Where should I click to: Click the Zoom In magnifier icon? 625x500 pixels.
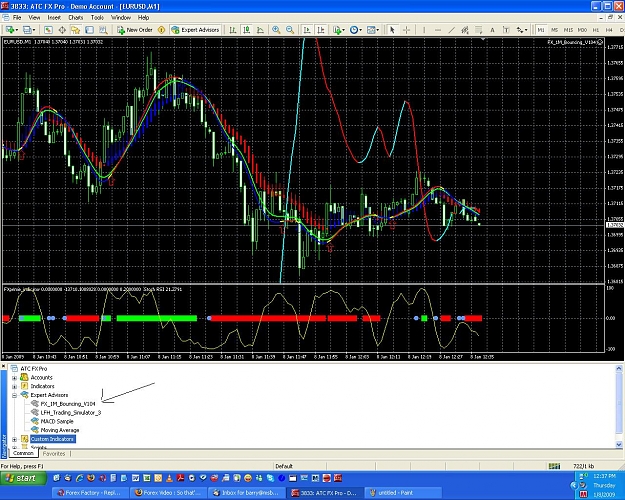click(276, 30)
